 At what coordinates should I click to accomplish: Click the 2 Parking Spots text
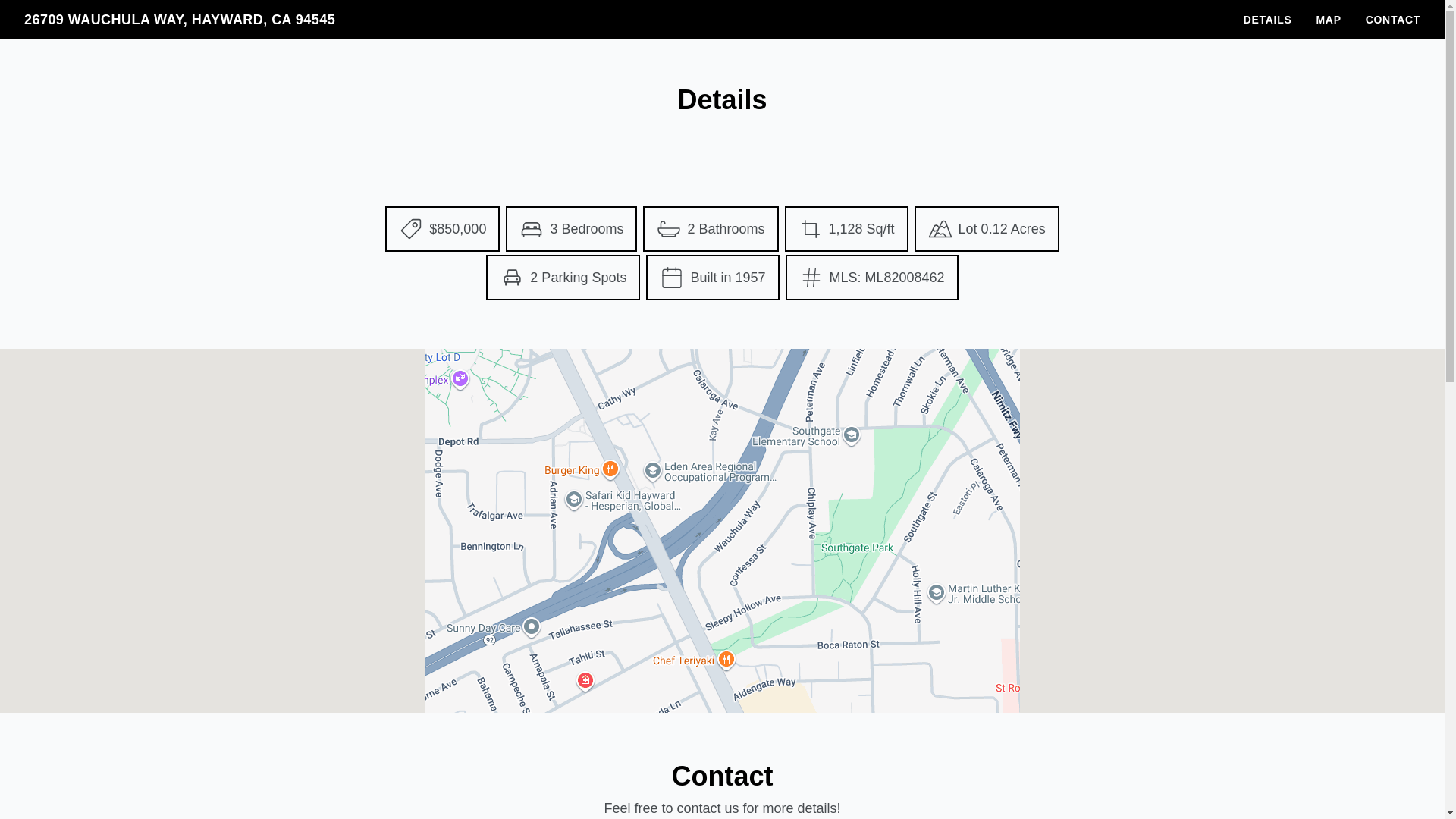coord(579,278)
